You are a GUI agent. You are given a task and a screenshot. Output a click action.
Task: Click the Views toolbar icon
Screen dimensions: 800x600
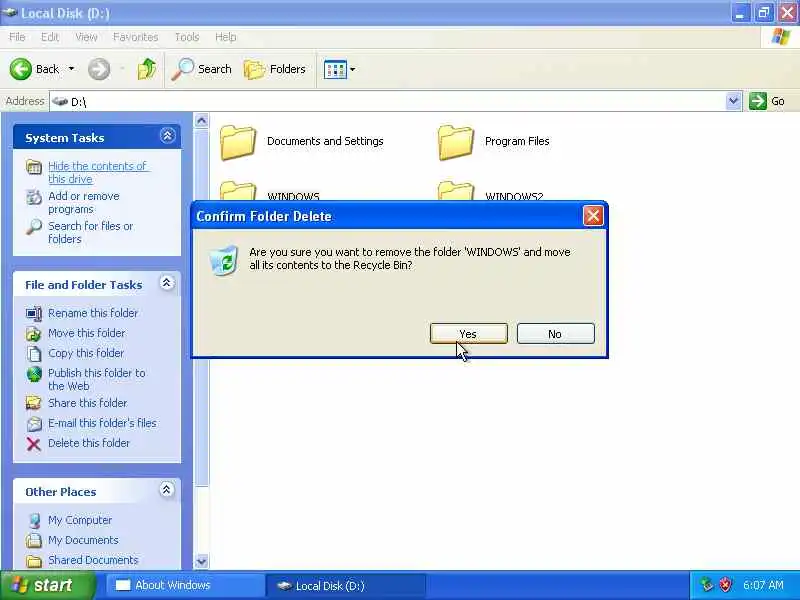pos(335,69)
